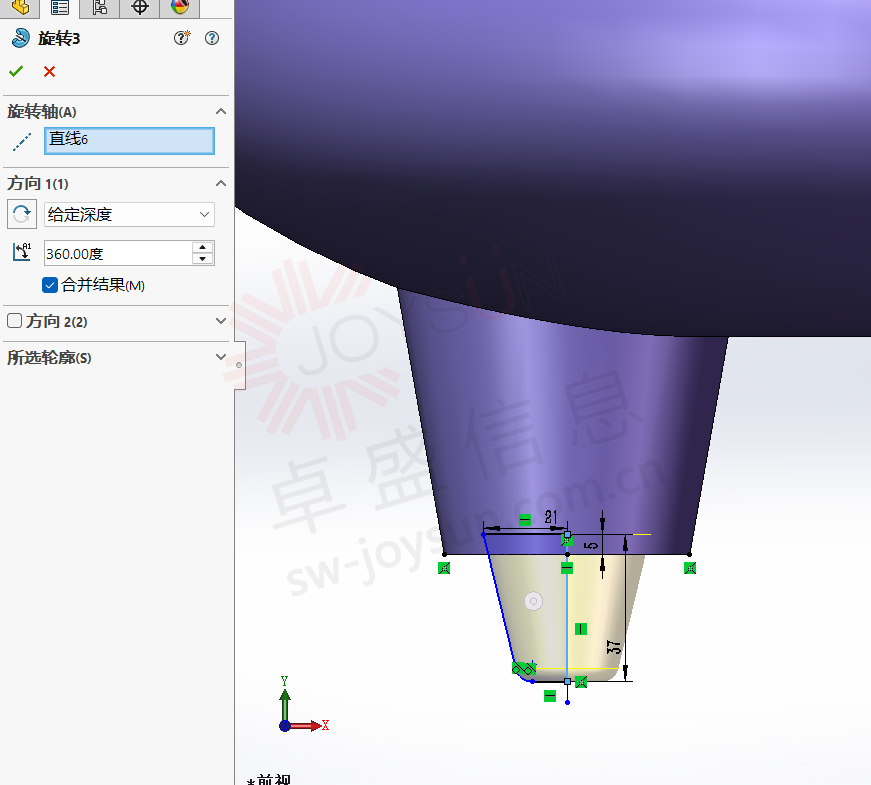This screenshot has width=871, height=785.
Task: Open the 给定深度 revolve type dropdown
Action: click(x=129, y=214)
